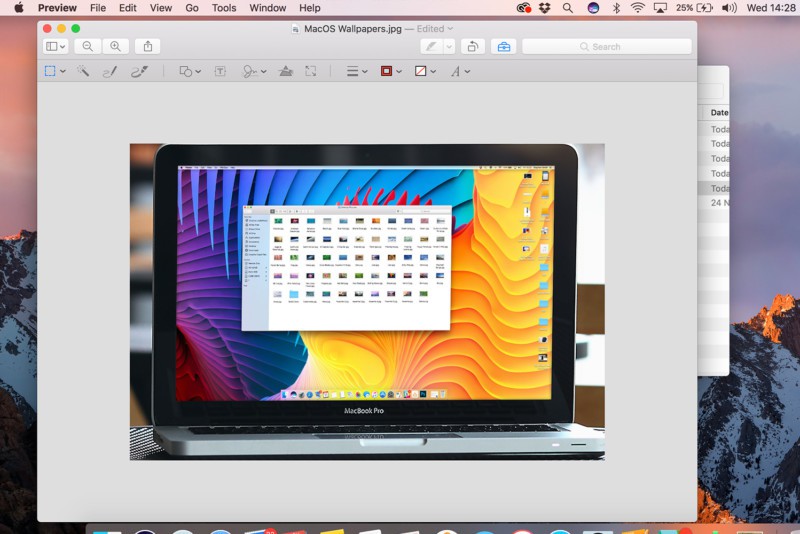
Task: Toggle the Markup toolbox button
Action: click(x=504, y=46)
